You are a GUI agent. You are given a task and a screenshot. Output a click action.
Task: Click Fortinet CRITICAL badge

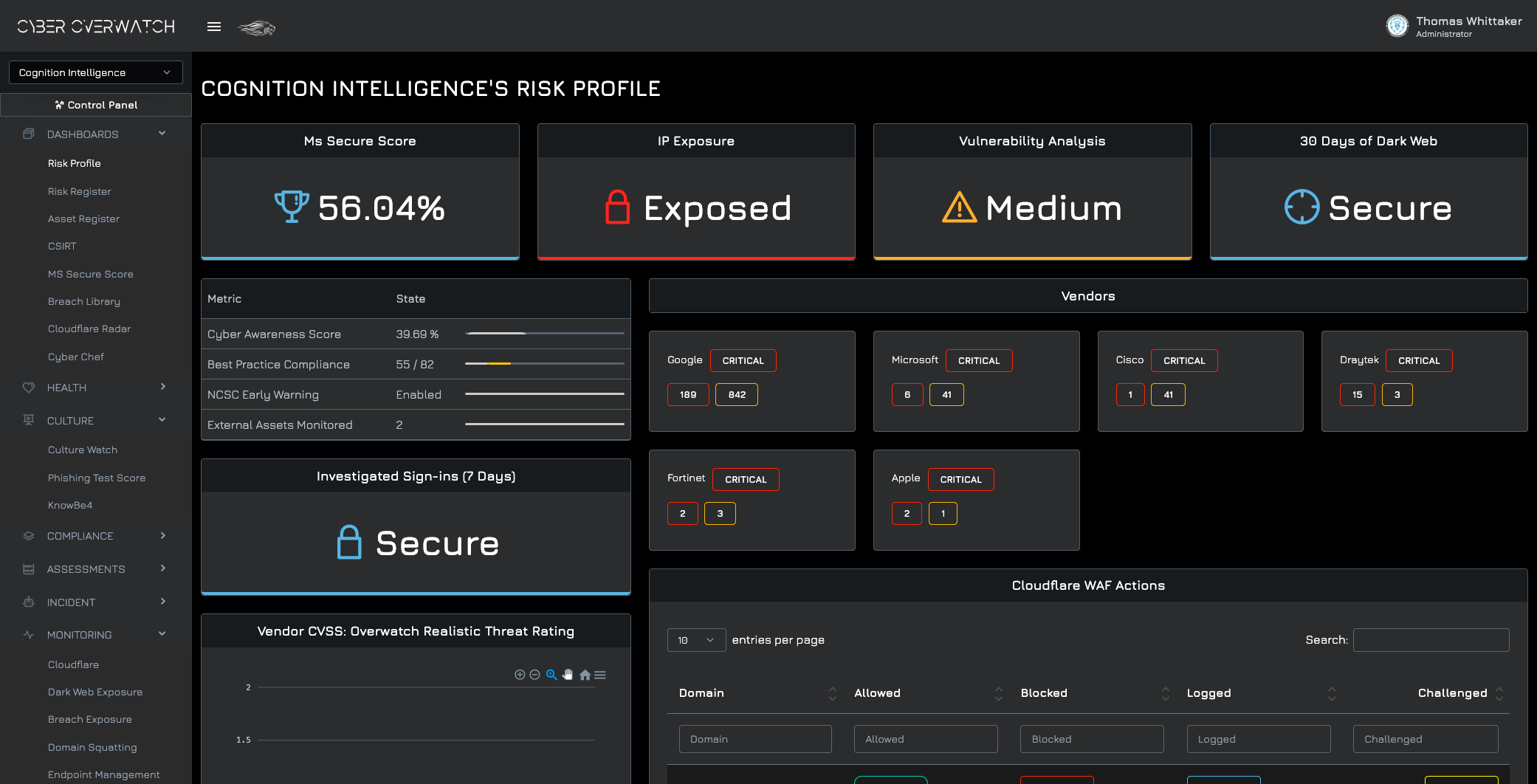coord(746,479)
